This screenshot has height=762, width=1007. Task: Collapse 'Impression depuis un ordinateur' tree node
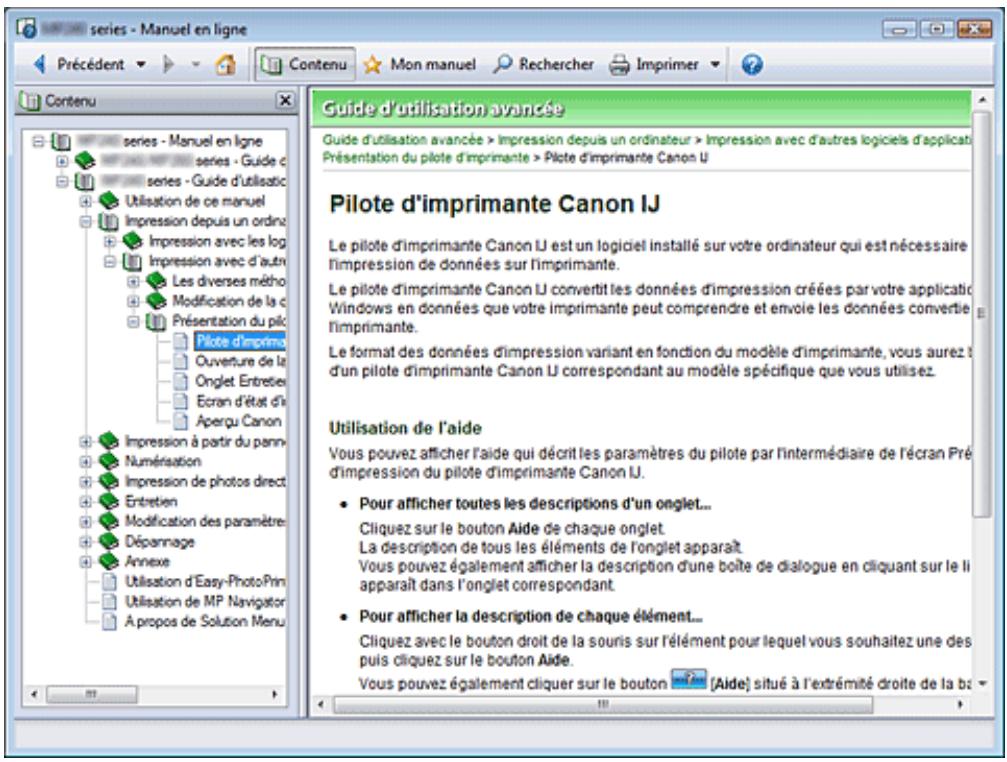[x=85, y=221]
